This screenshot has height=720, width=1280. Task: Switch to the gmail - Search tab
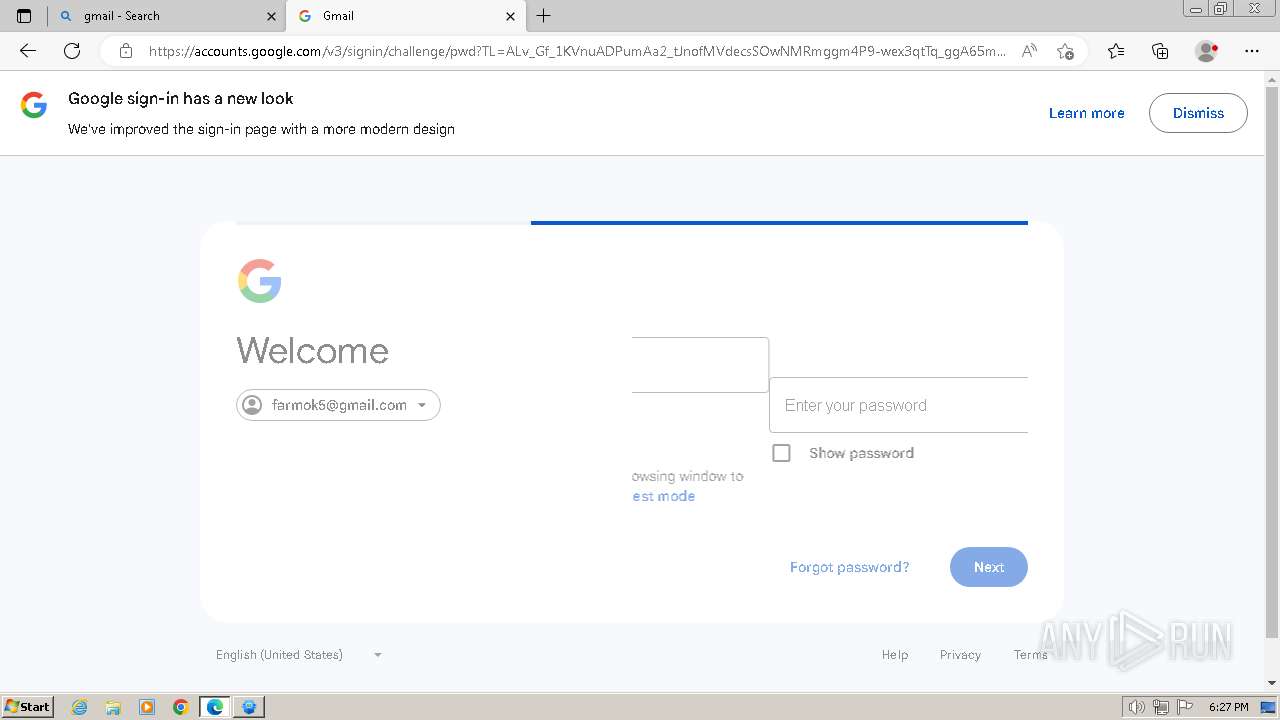(166, 16)
